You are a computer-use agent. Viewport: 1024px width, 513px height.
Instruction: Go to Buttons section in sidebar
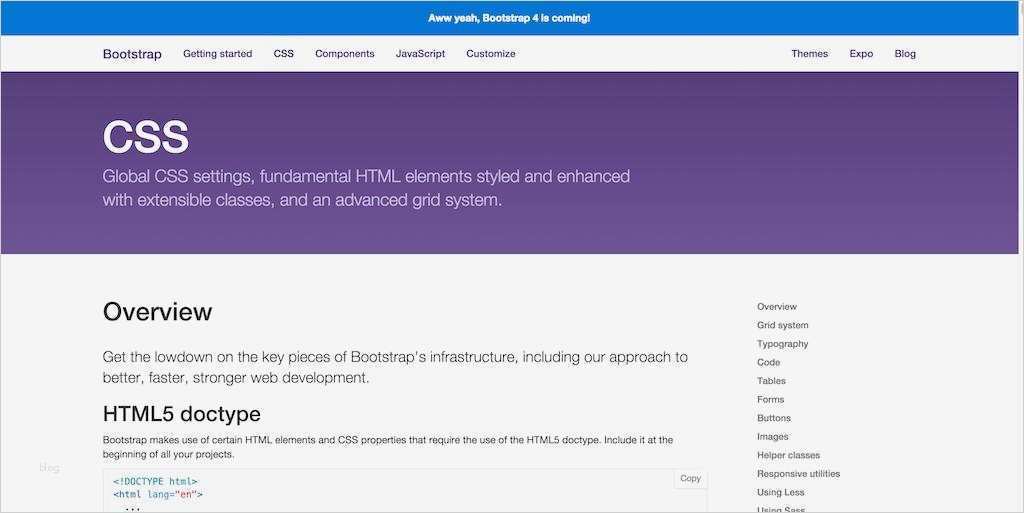(774, 418)
